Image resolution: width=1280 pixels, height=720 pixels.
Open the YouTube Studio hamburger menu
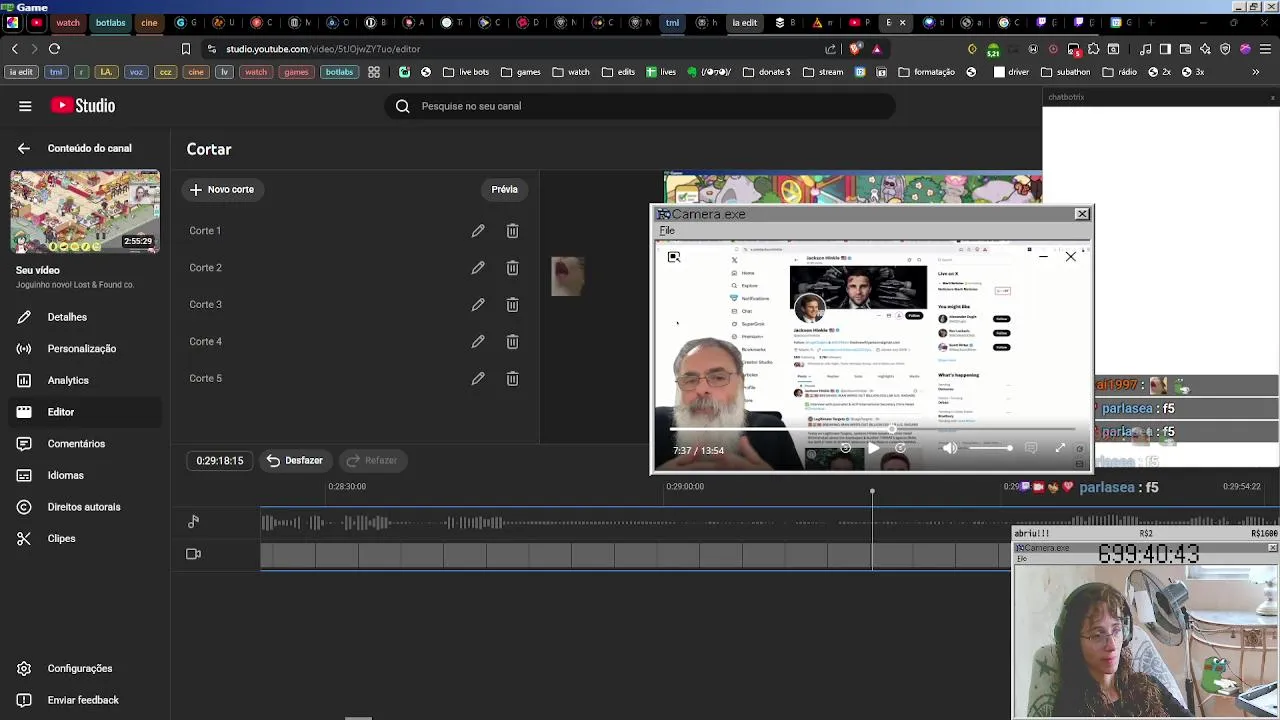point(25,106)
